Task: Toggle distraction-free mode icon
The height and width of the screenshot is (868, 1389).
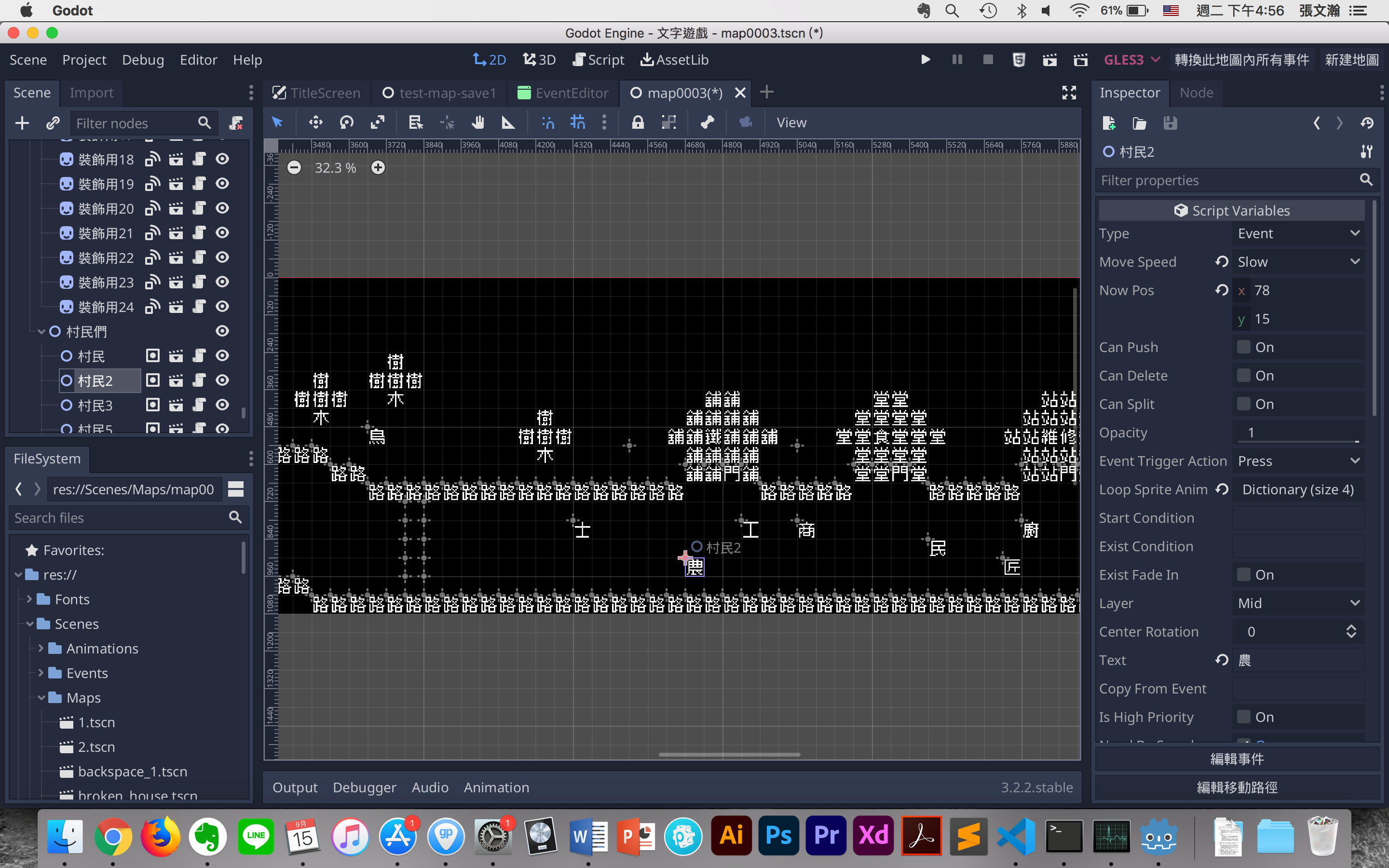Action: 1069,93
